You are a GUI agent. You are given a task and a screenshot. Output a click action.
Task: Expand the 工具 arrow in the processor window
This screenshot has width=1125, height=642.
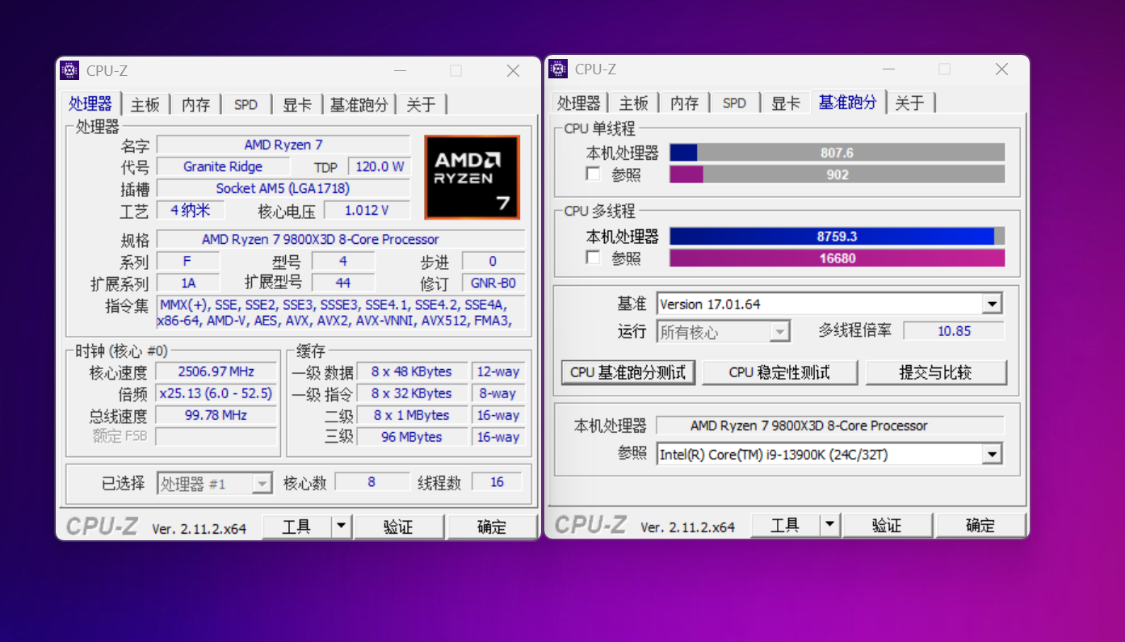[342, 527]
